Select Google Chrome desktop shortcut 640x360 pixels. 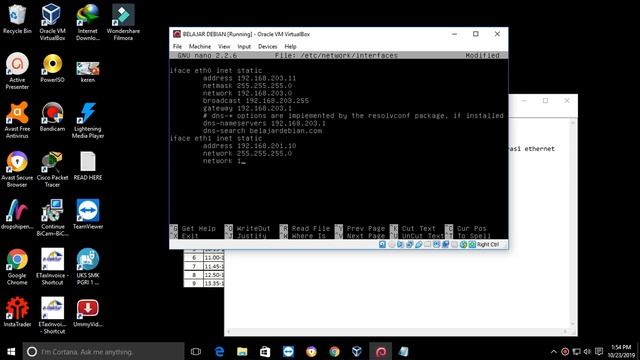pos(17,267)
